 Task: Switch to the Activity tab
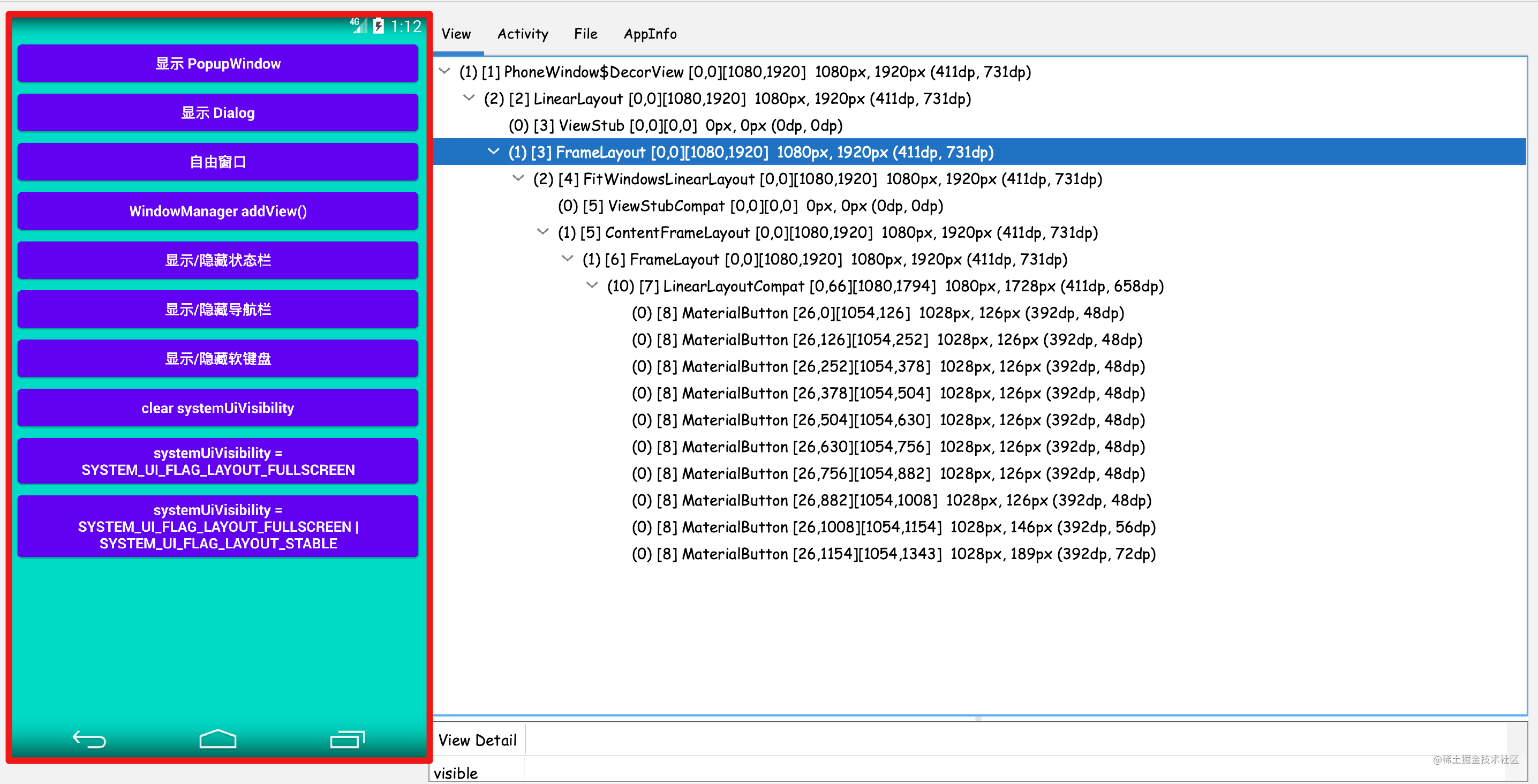pos(523,34)
